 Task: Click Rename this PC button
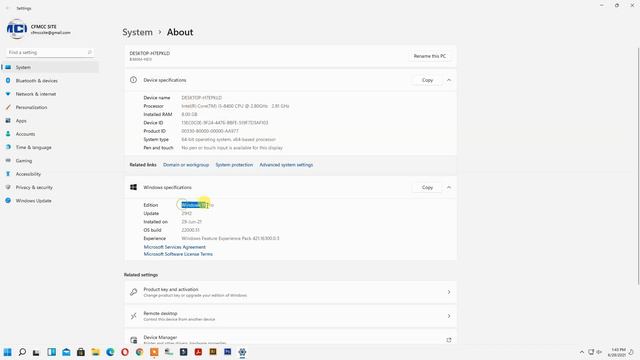click(x=430, y=56)
